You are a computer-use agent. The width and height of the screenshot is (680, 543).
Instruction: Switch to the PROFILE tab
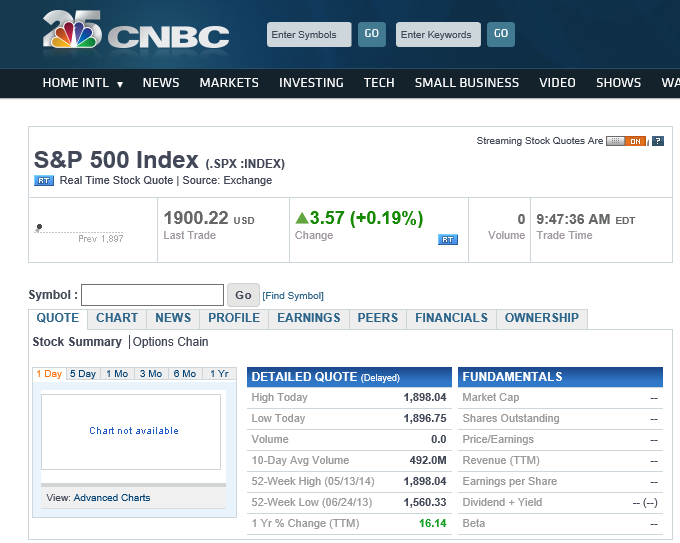pyautogui.click(x=234, y=318)
